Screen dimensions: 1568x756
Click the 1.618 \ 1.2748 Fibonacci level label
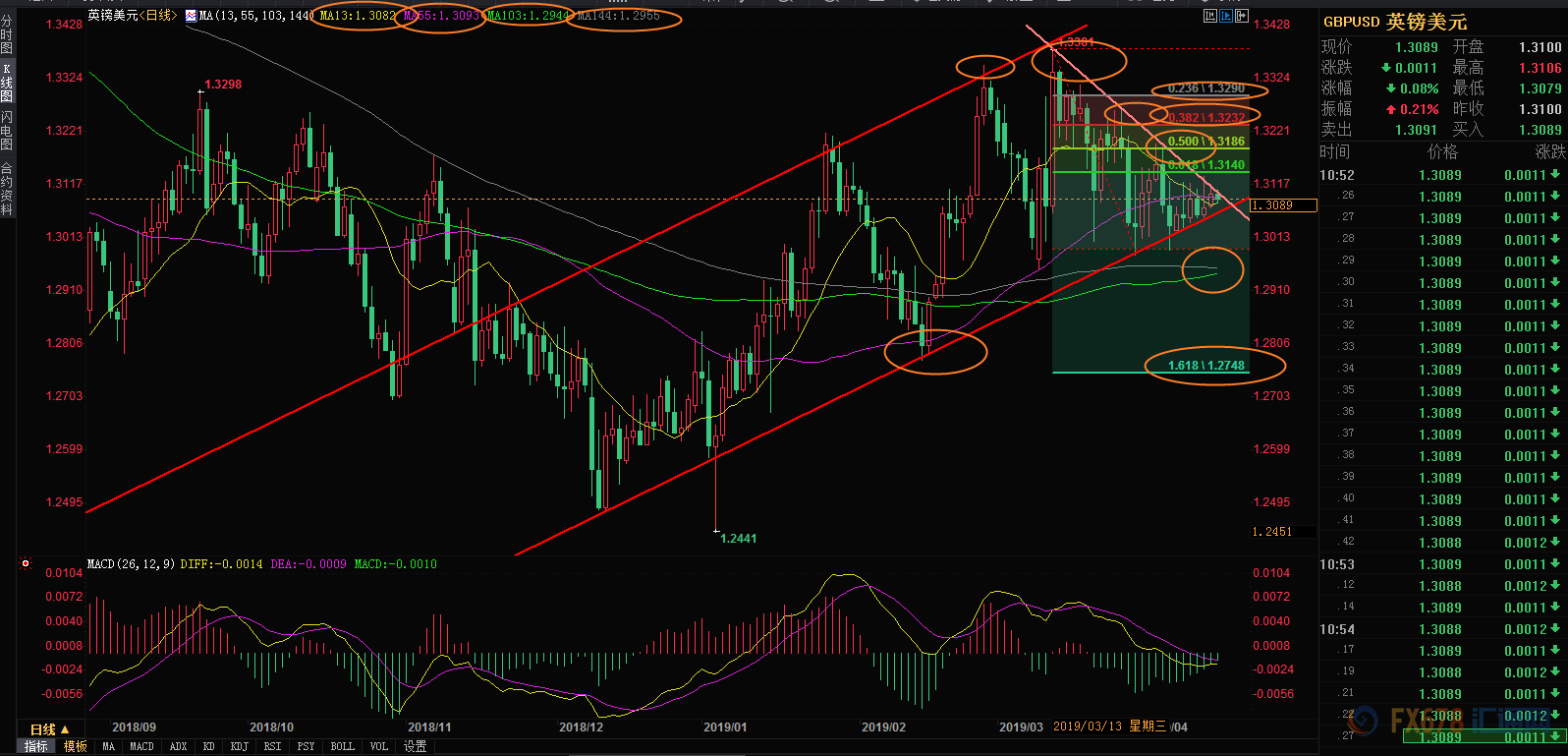(1206, 366)
